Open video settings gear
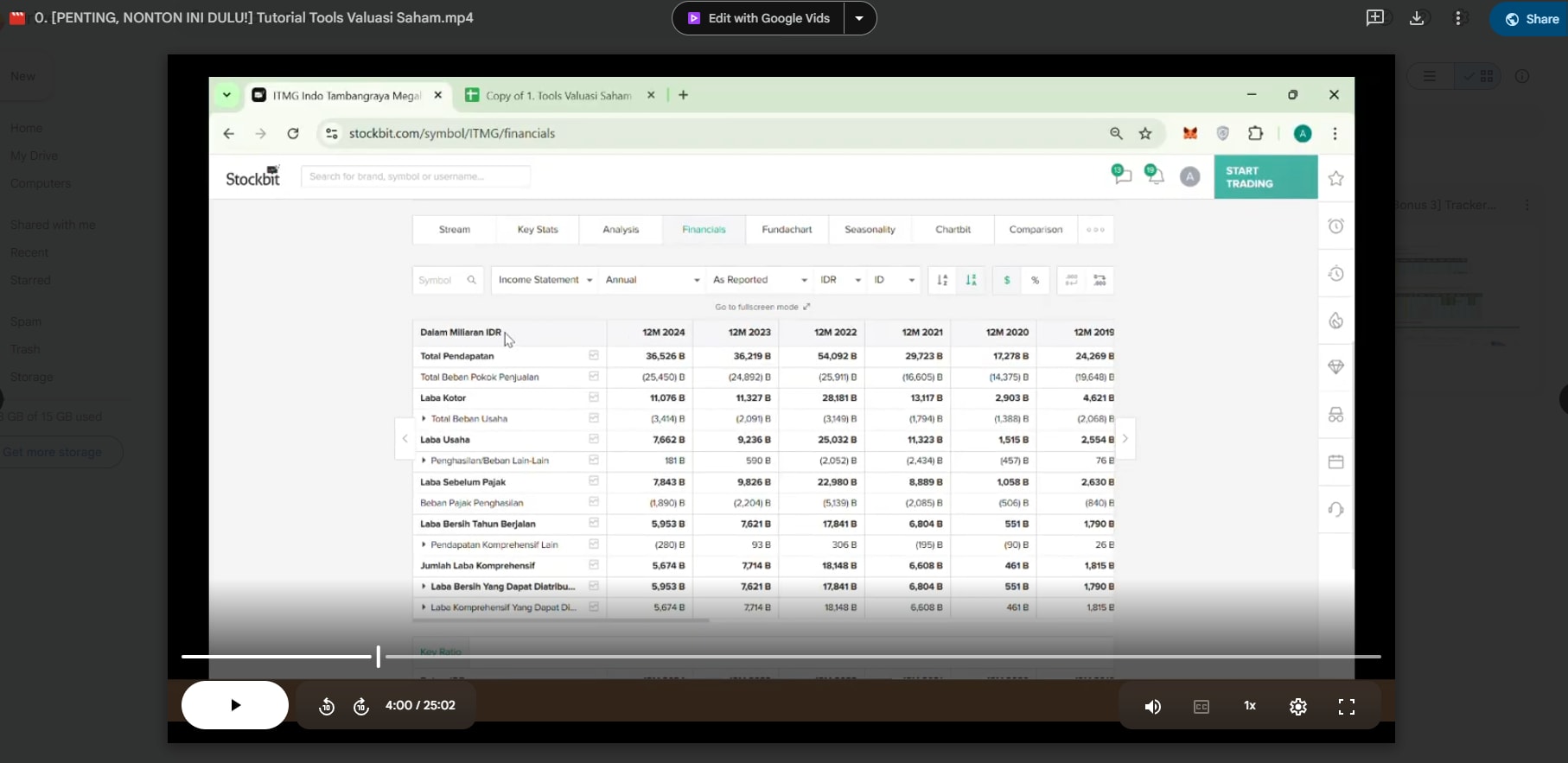 pos(1298,706)
